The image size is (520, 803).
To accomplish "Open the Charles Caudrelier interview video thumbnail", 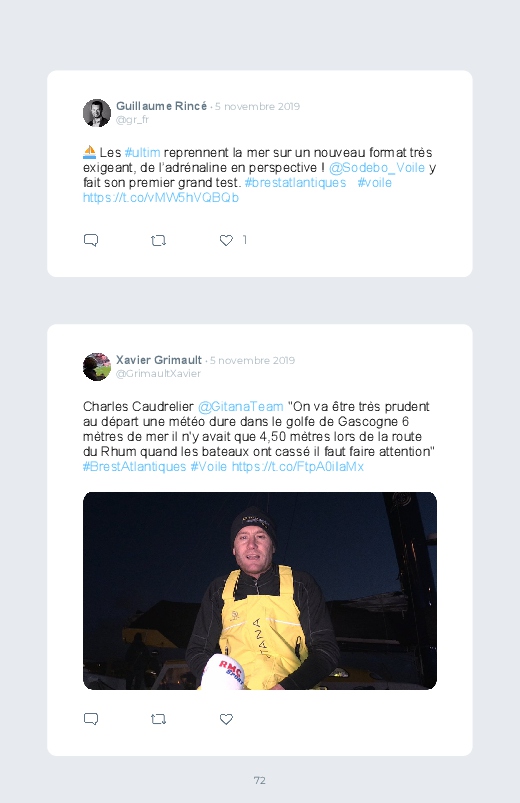I will 260,590.
